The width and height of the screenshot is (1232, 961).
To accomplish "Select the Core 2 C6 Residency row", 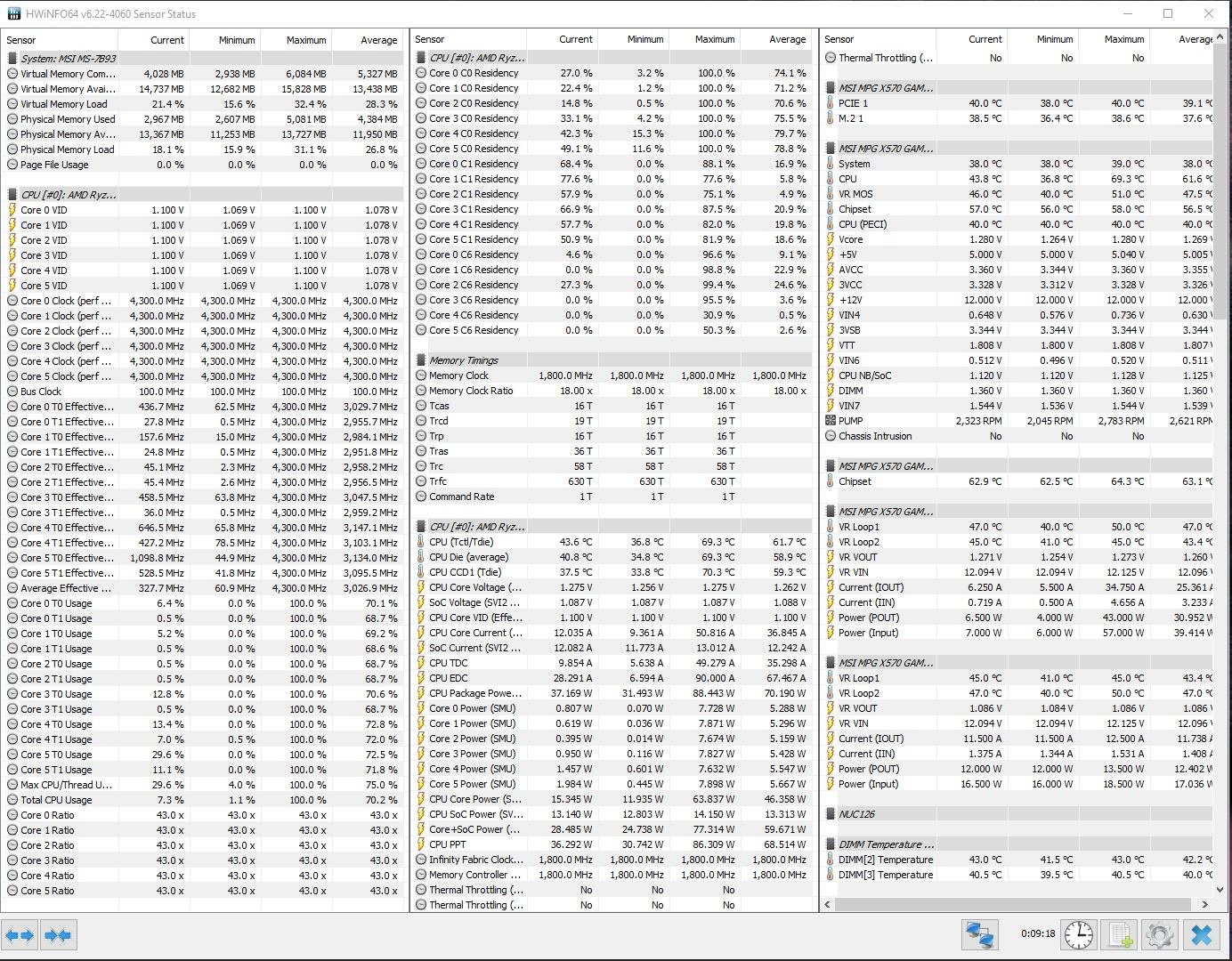I will 612,285.
